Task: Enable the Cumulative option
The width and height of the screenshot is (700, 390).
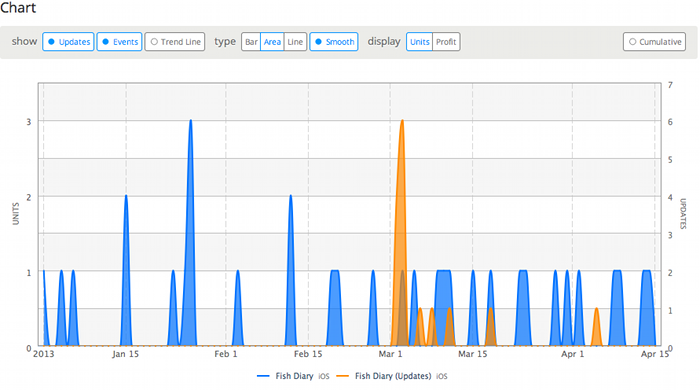Action: point(654,41)
